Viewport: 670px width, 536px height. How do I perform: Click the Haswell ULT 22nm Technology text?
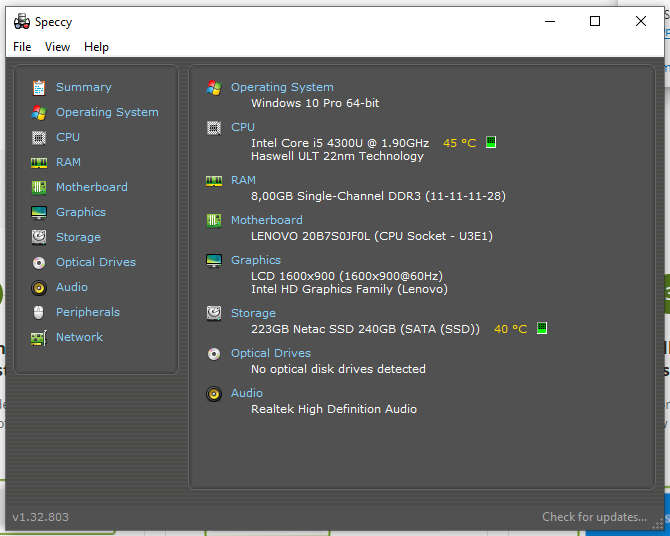click(x=338, y=156)
